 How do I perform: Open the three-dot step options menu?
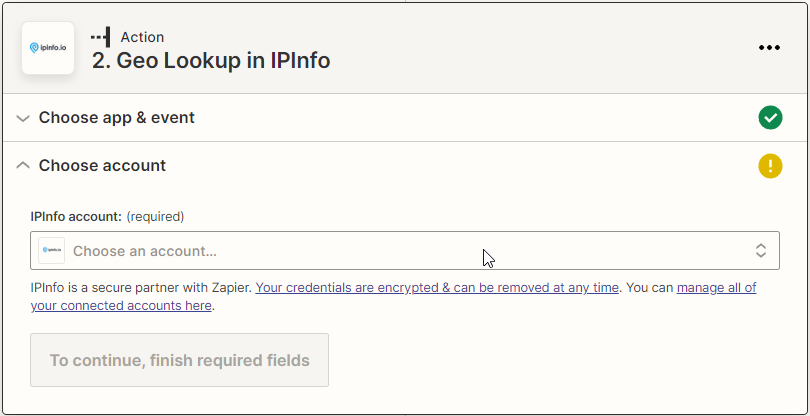[768, 48]
